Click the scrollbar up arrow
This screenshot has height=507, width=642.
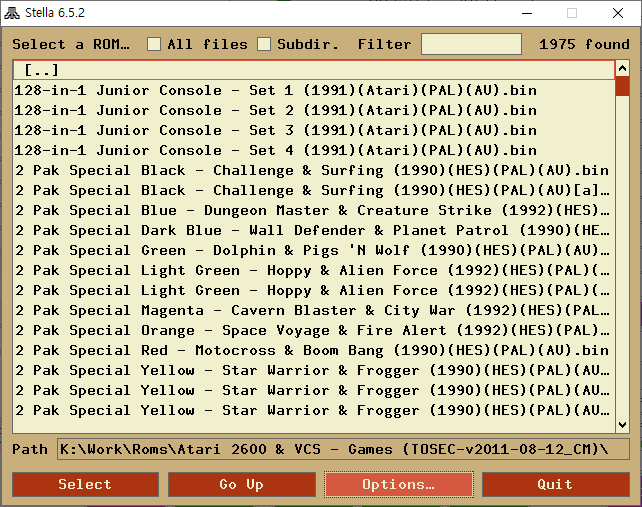click(x=622, y=68)
